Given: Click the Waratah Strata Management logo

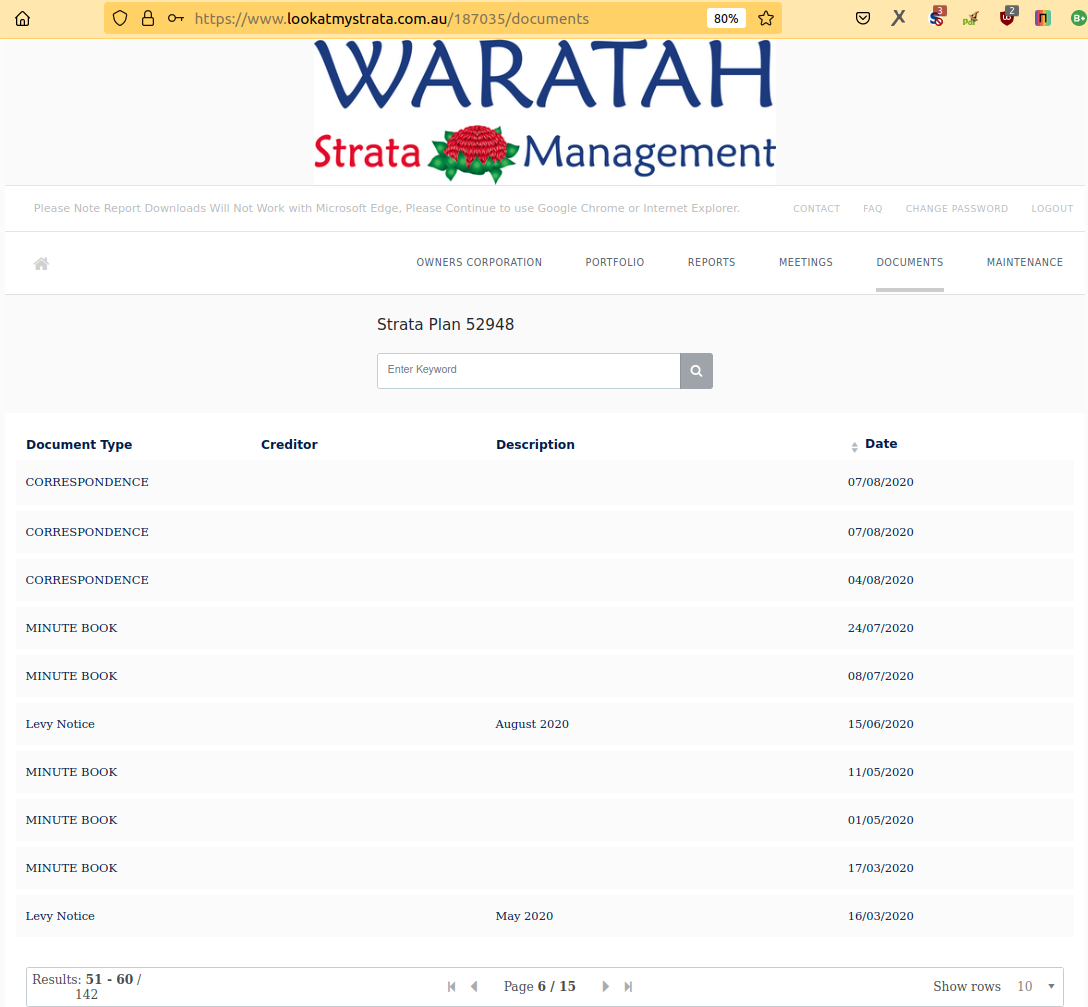Looking at the screenshot, I should pyautogui.click(x=545, y=111).
